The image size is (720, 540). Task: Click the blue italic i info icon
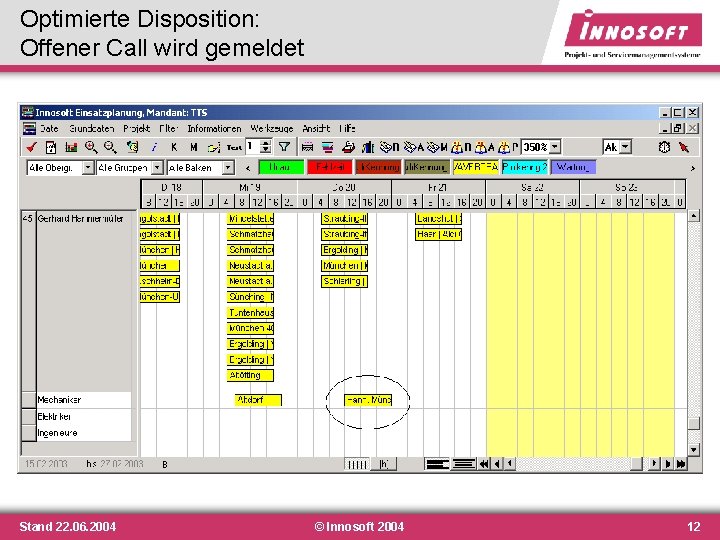(x=154, y=147)
